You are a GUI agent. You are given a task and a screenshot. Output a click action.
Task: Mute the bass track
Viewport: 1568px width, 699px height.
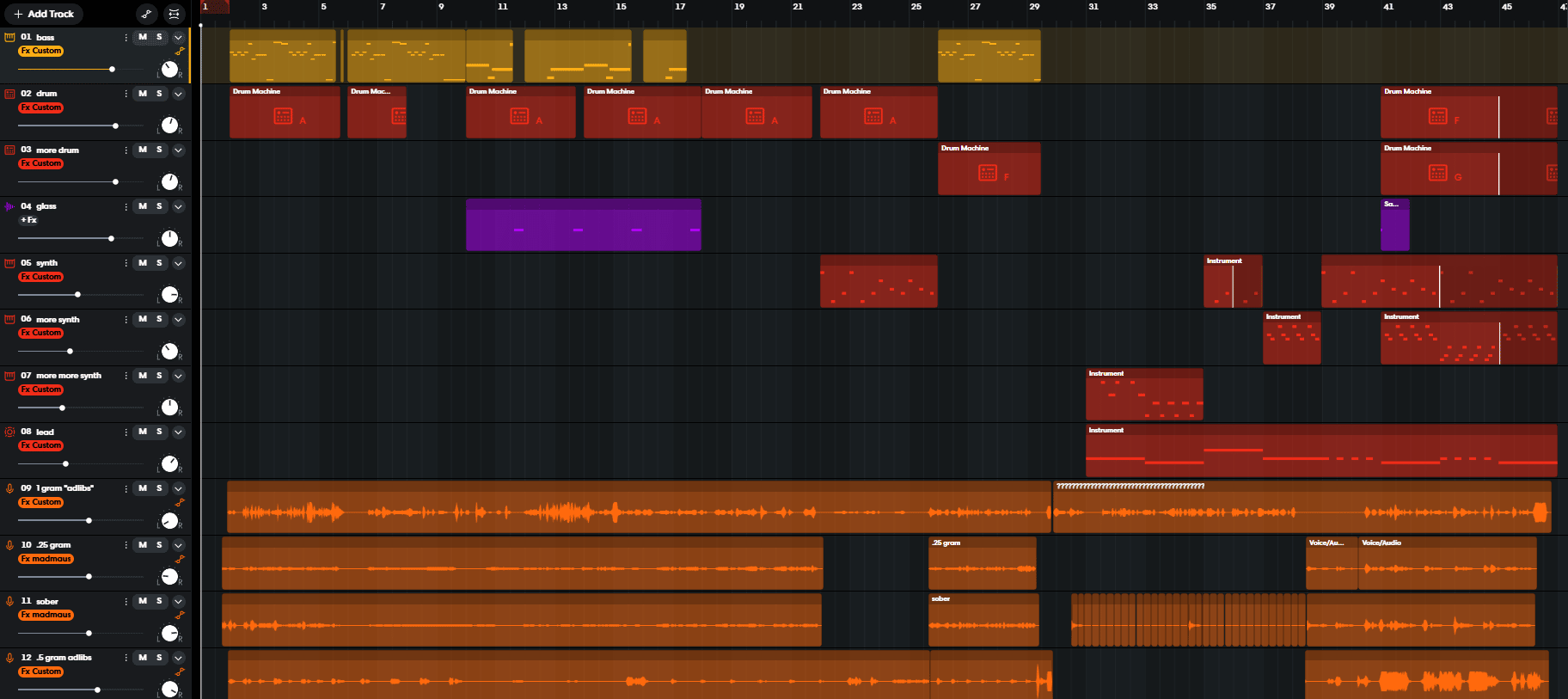click(143, 37)
